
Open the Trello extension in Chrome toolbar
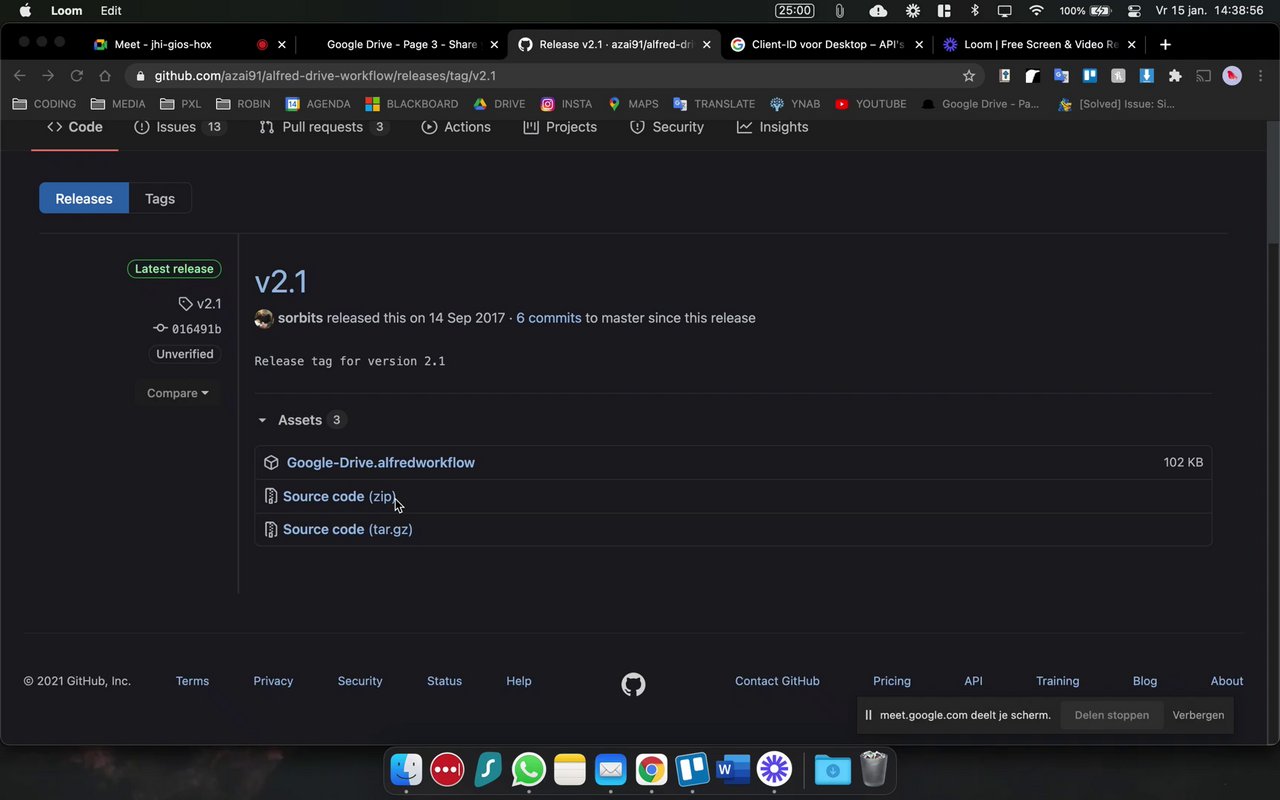pos(1090,76)
